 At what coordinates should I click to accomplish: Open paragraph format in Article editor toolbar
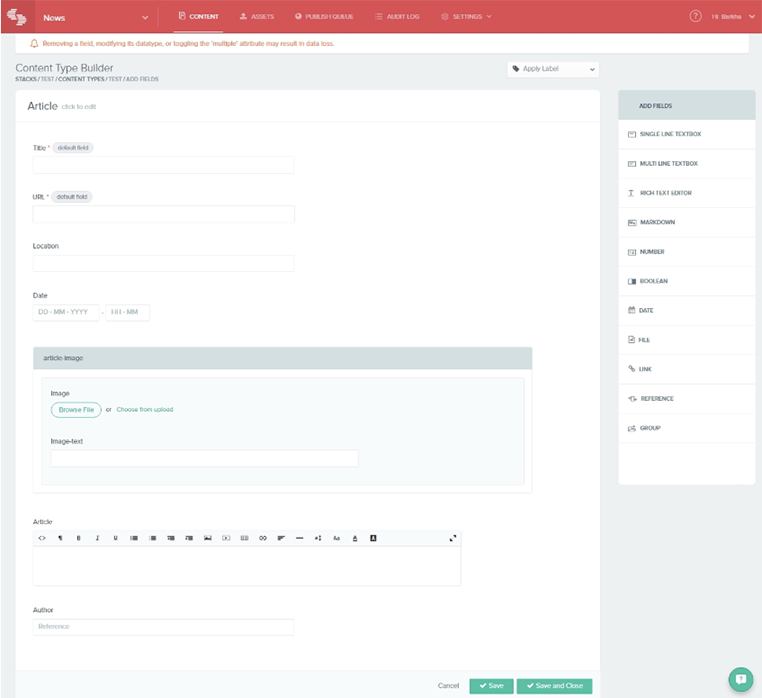click(x=60, y=538)
